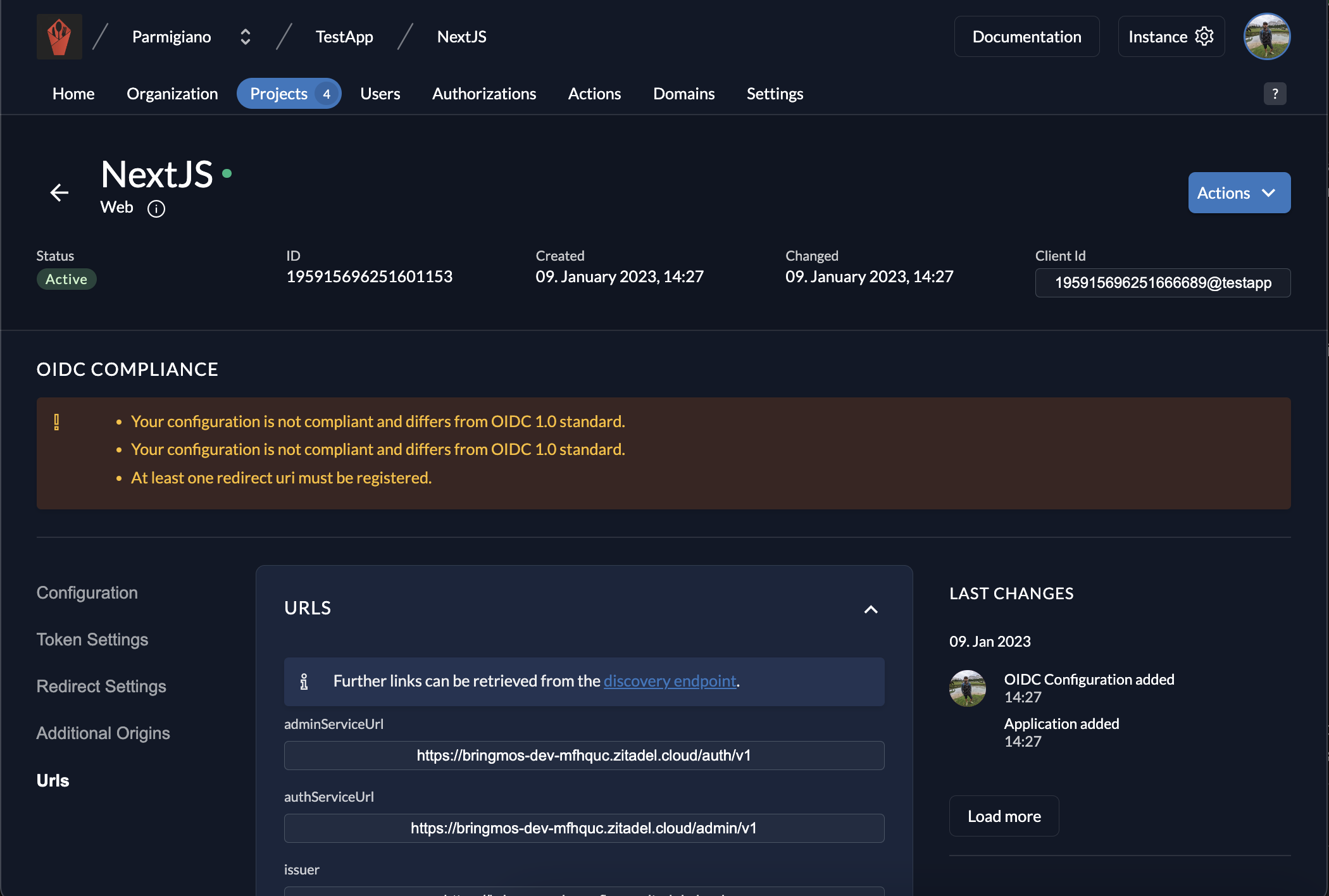Click the Instance gear icon
The width and height of the screenshot is (1329, 896).
(1204, 37)
